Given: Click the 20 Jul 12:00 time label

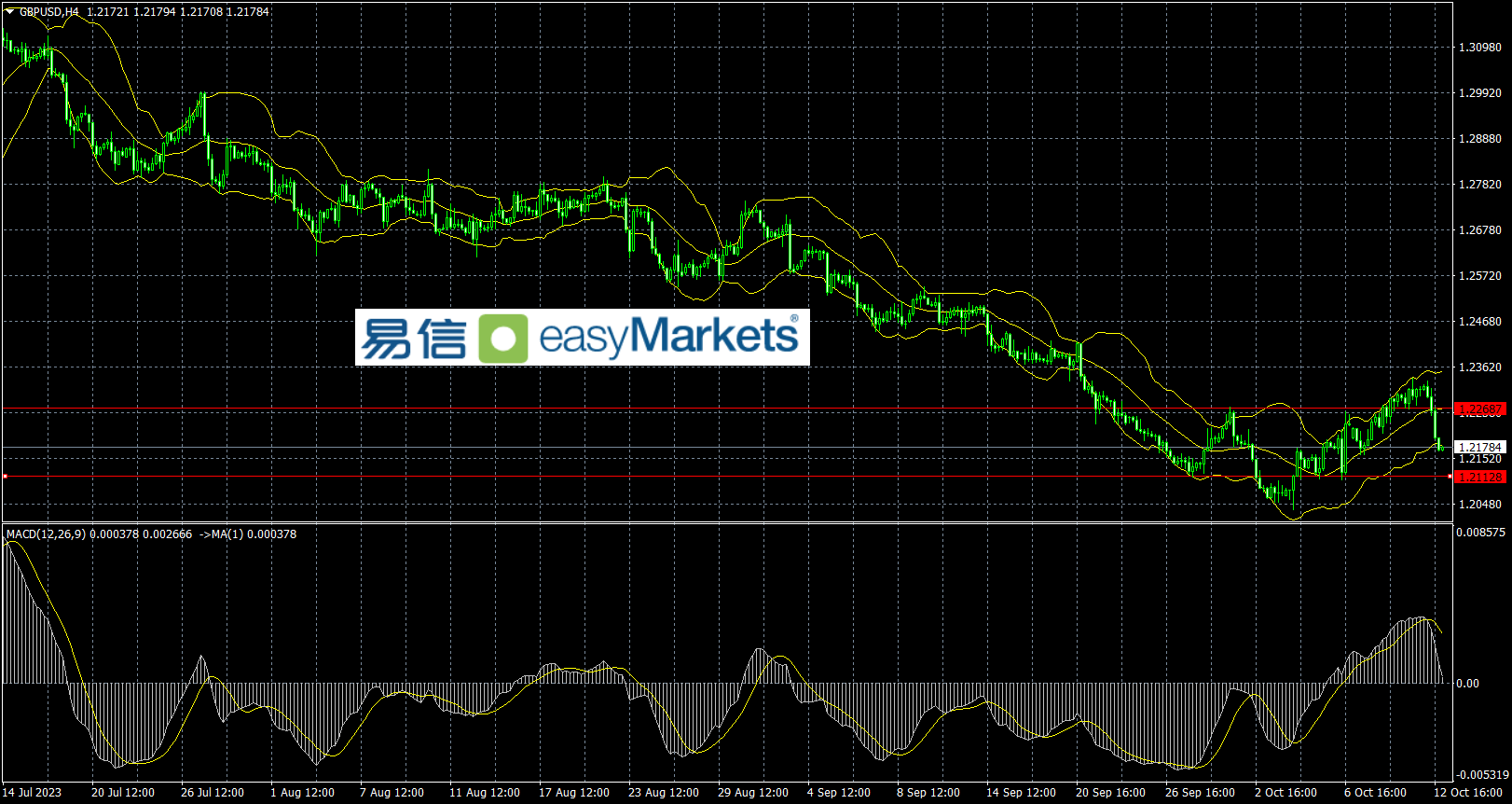Looking at the screenshot, I should pyautogui.click(x=123, y=793).
